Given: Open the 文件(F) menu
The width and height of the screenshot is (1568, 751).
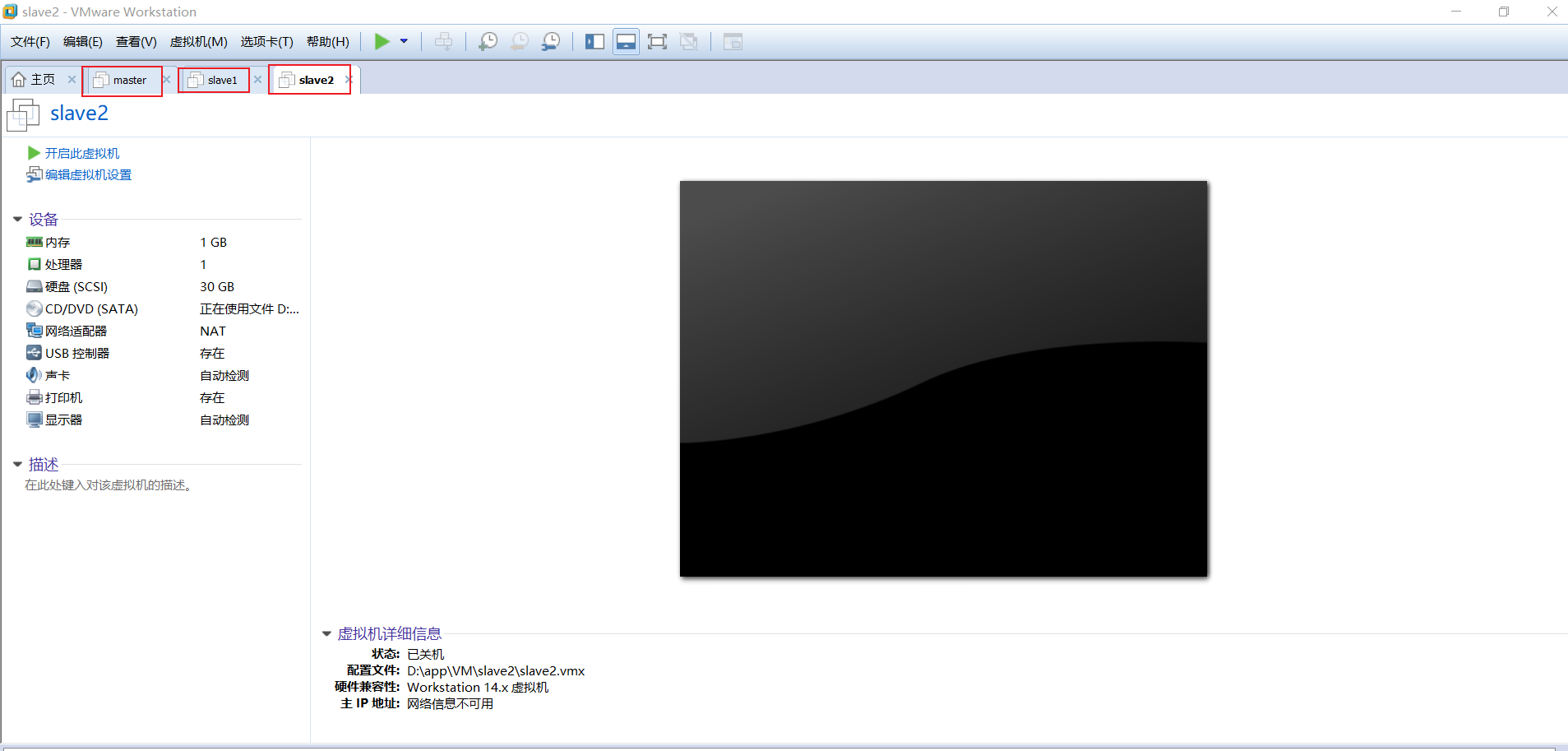Looking at the screenshot, I should pos(30,42).
